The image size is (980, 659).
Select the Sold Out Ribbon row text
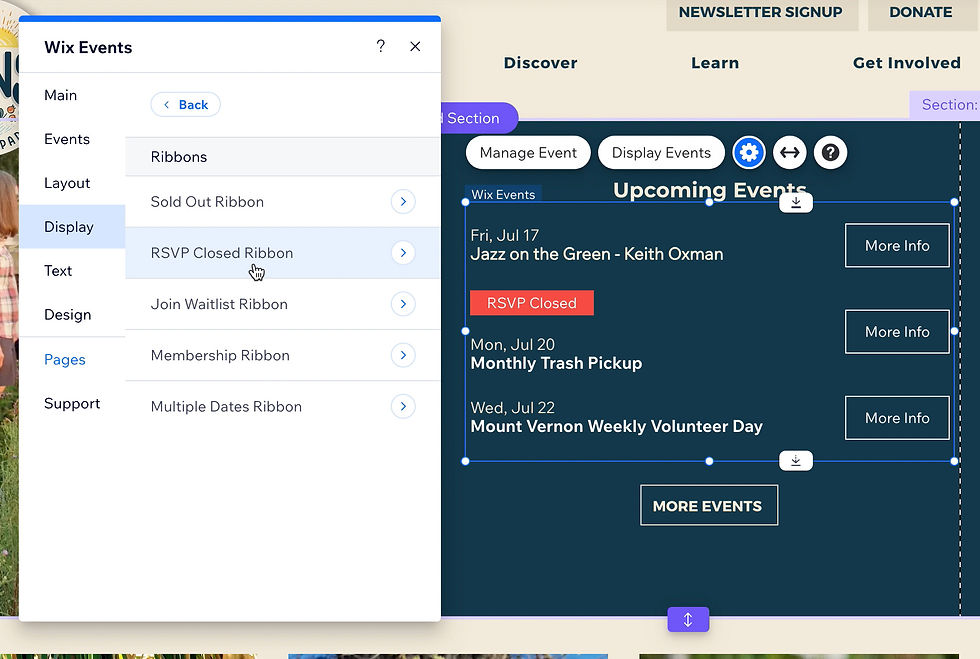[x=207, y=202]
